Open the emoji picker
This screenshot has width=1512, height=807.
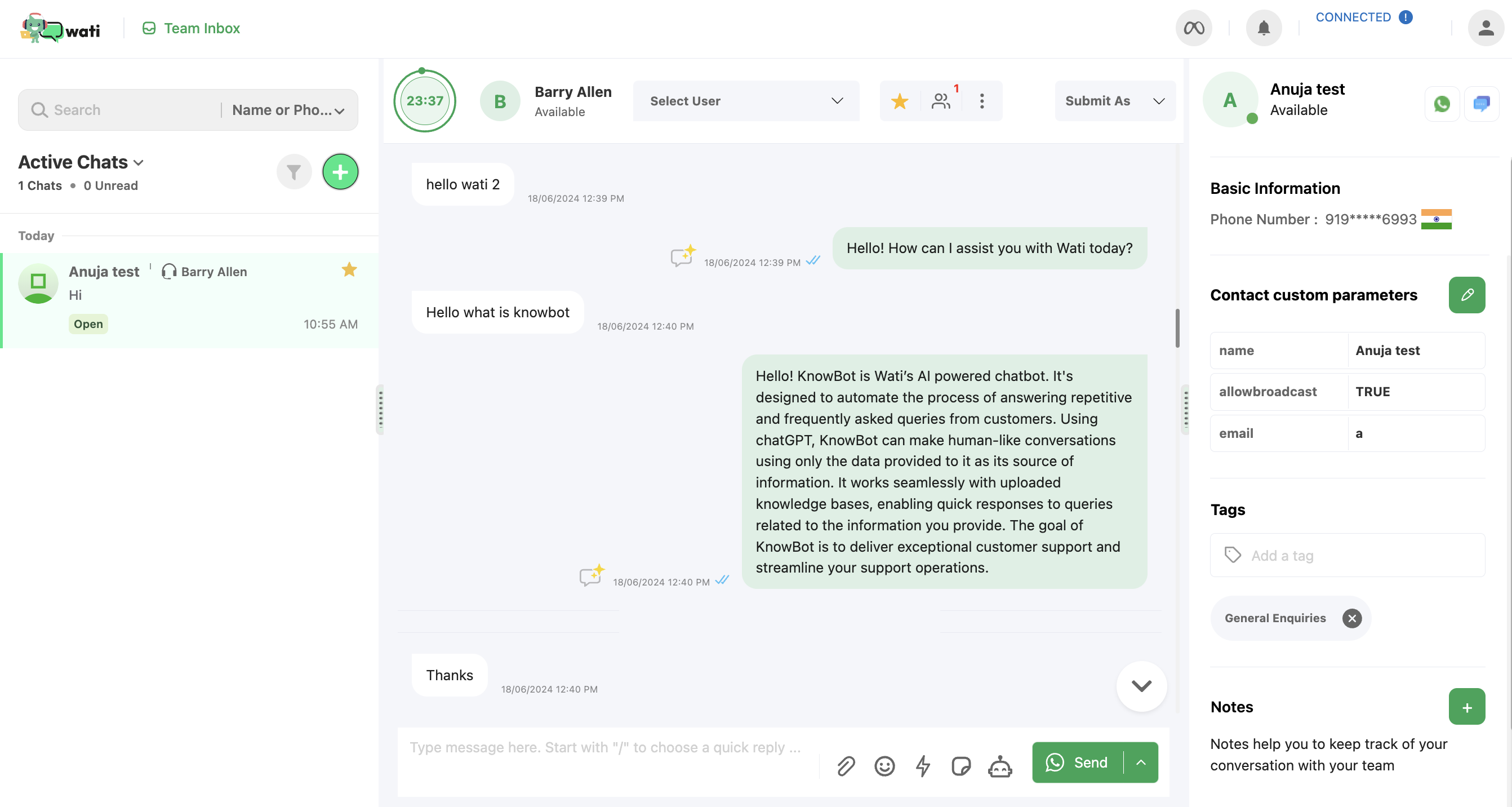[884, 766]
